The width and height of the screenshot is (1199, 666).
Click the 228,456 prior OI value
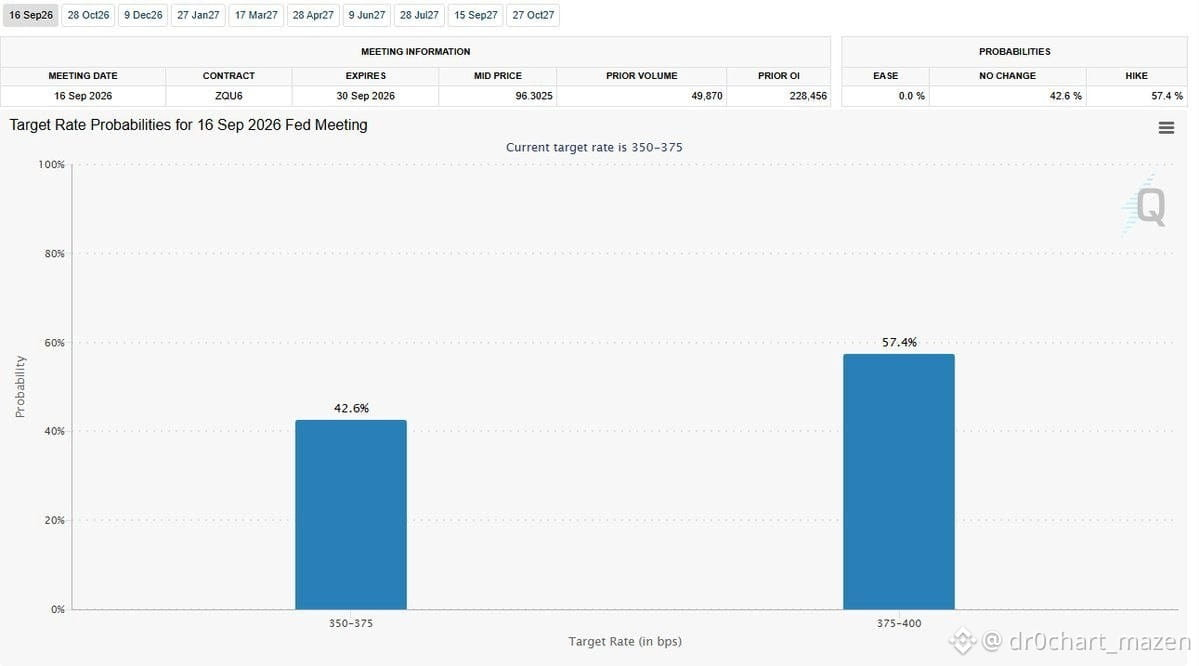click(x=808, y=96)
